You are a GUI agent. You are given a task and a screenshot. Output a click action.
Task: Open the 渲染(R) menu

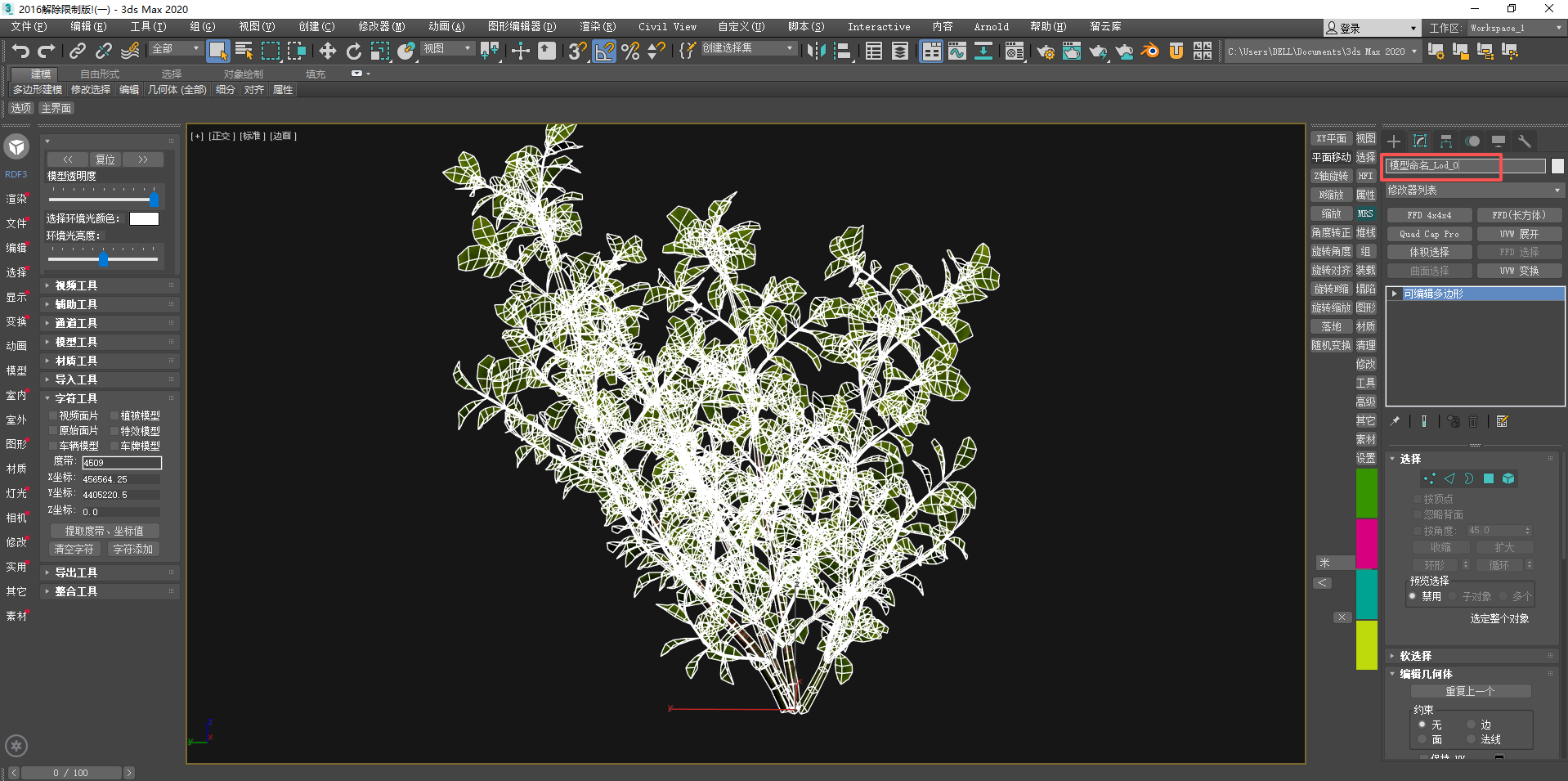tap(598, 27)
